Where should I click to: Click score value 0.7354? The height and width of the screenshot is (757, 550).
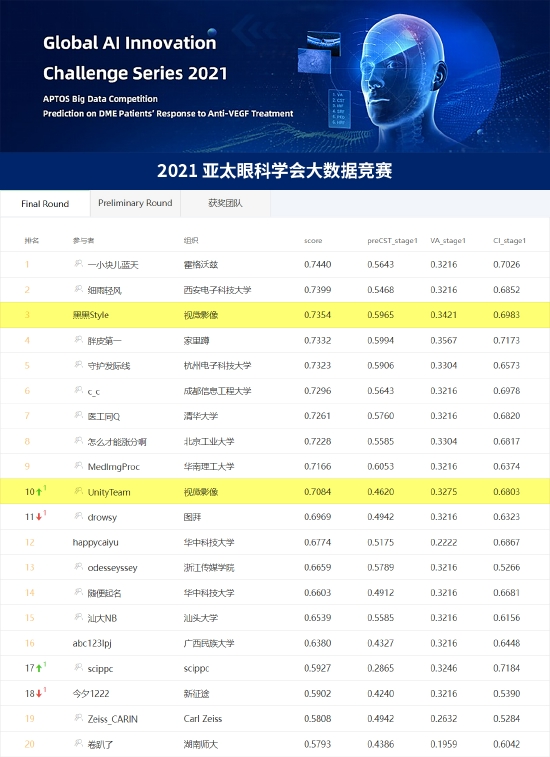[x=318, y=315]
